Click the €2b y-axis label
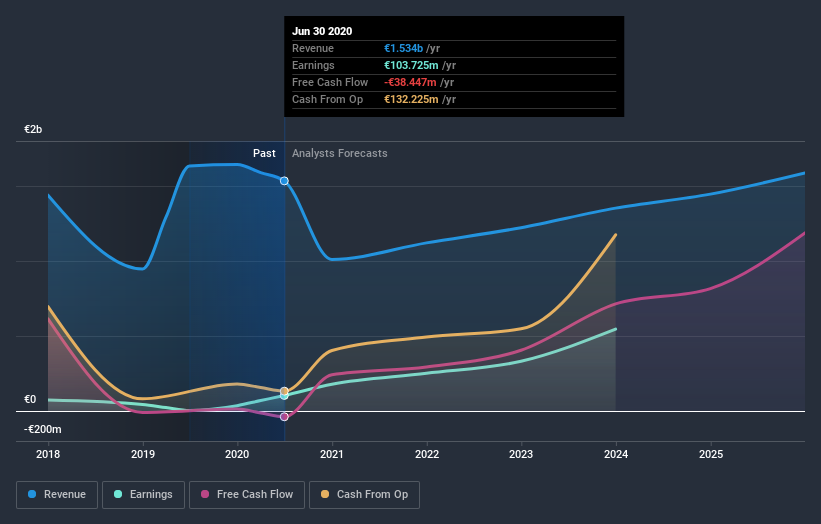821x524 pixels. tap(33, 129)
